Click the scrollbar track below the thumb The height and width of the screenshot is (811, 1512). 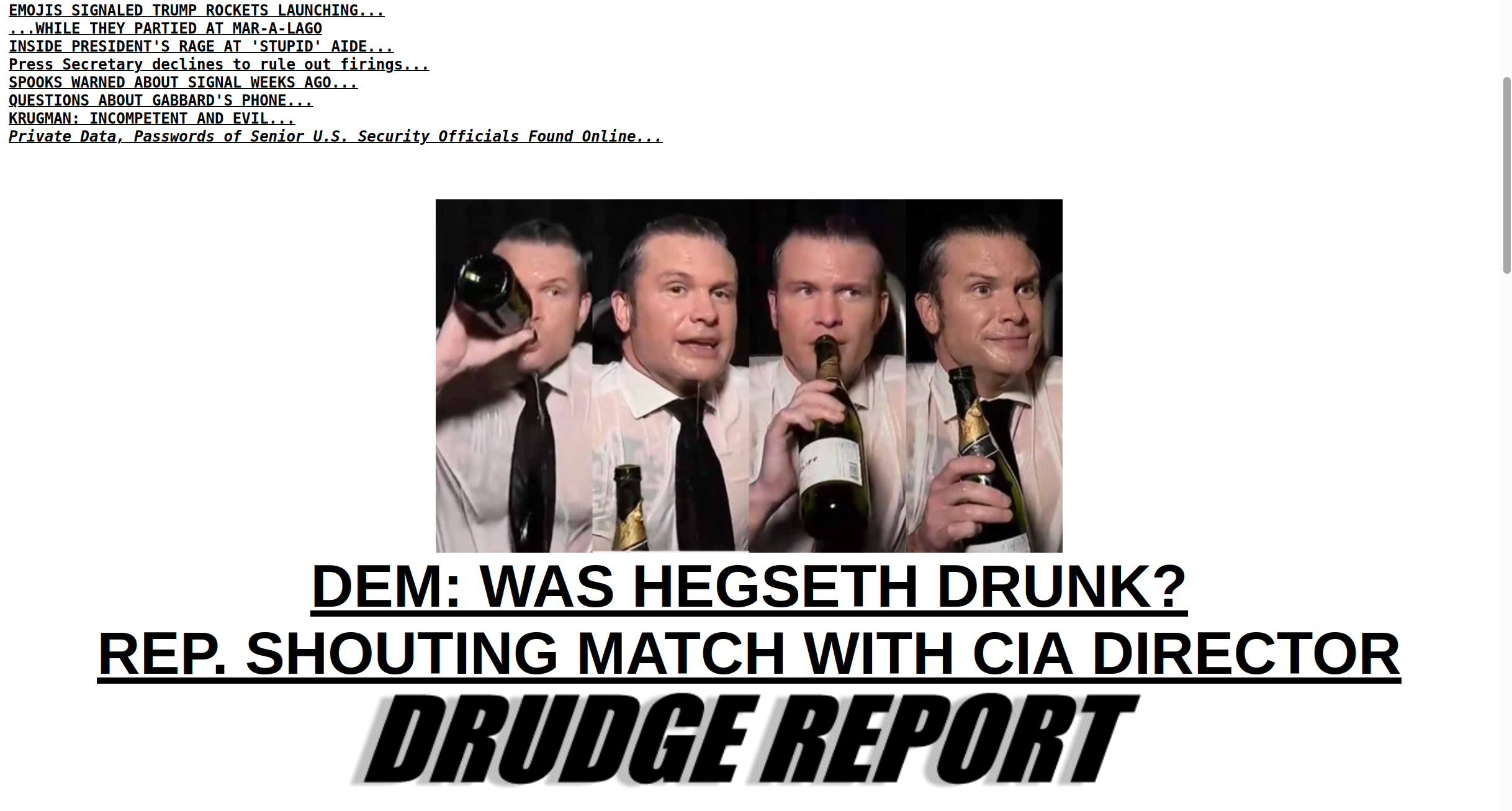point(1506,540)
